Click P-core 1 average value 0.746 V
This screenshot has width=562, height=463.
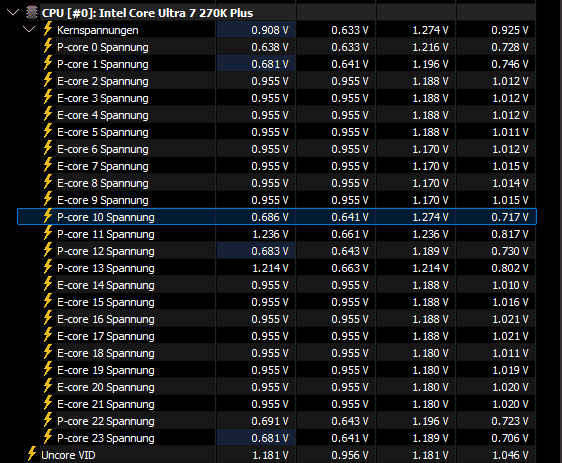tap(510, 64)
